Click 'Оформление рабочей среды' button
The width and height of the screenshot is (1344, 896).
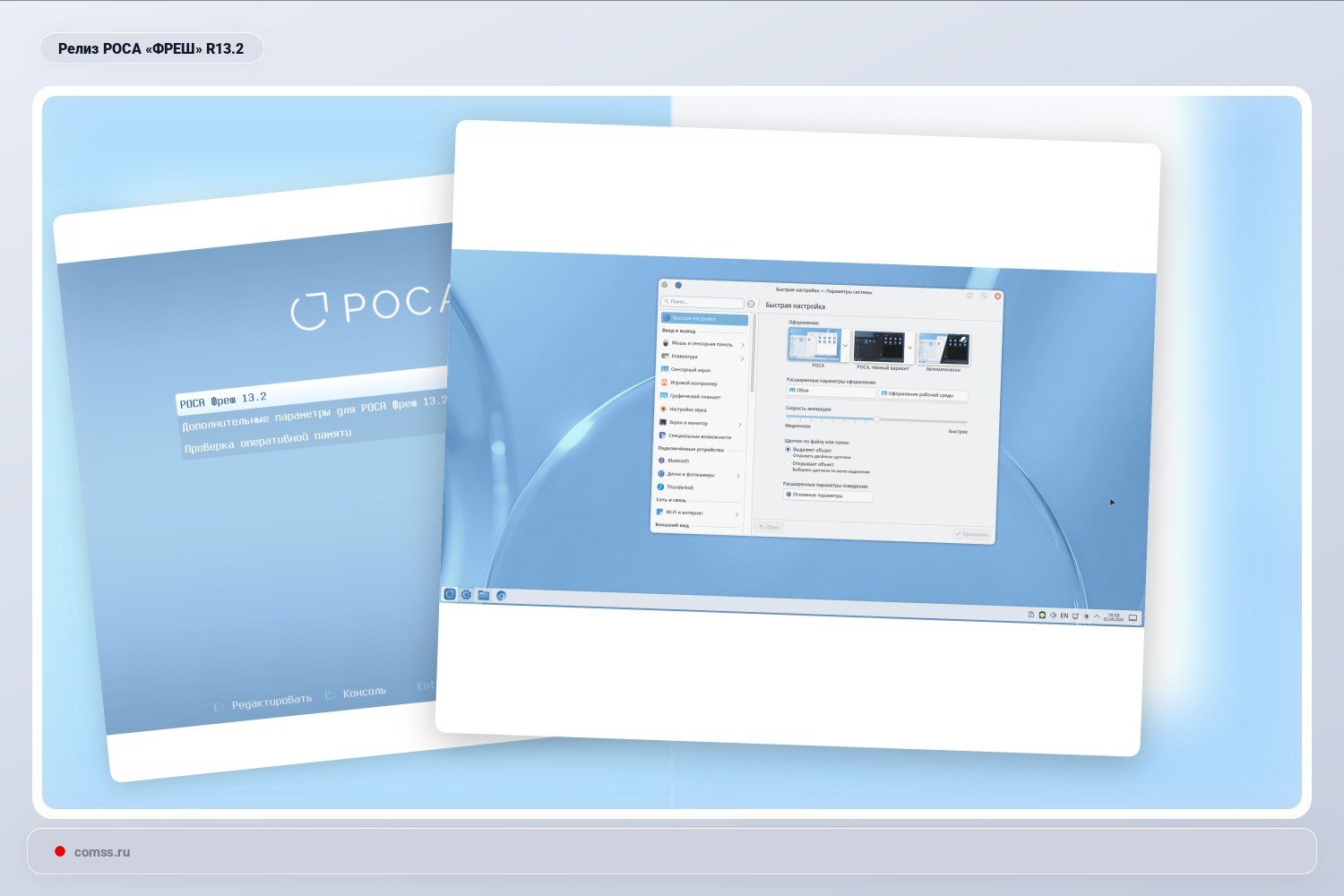pos(922,394)
